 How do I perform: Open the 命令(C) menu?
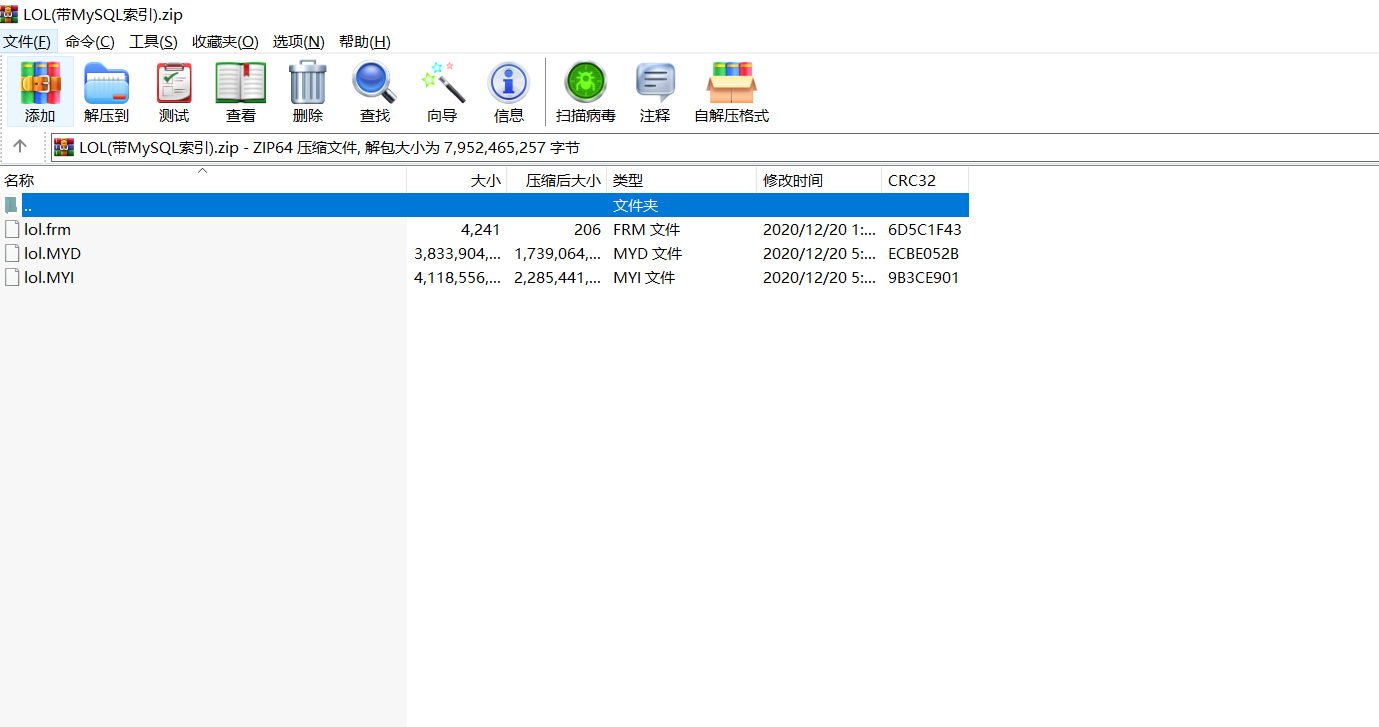pyautogui.click(x=90, y=41)
